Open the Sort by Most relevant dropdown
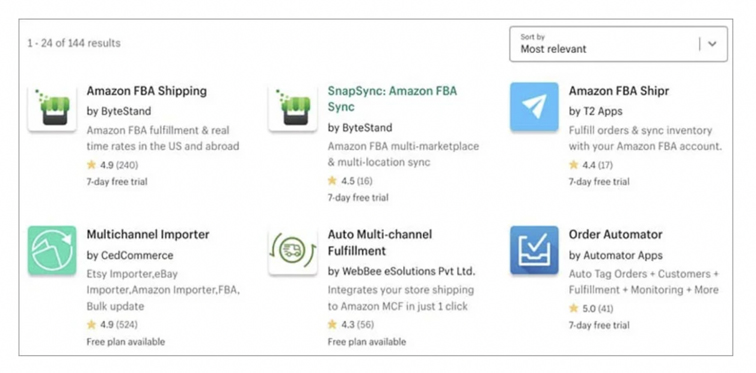The image size is (756, 373). [x=618, y=44]
